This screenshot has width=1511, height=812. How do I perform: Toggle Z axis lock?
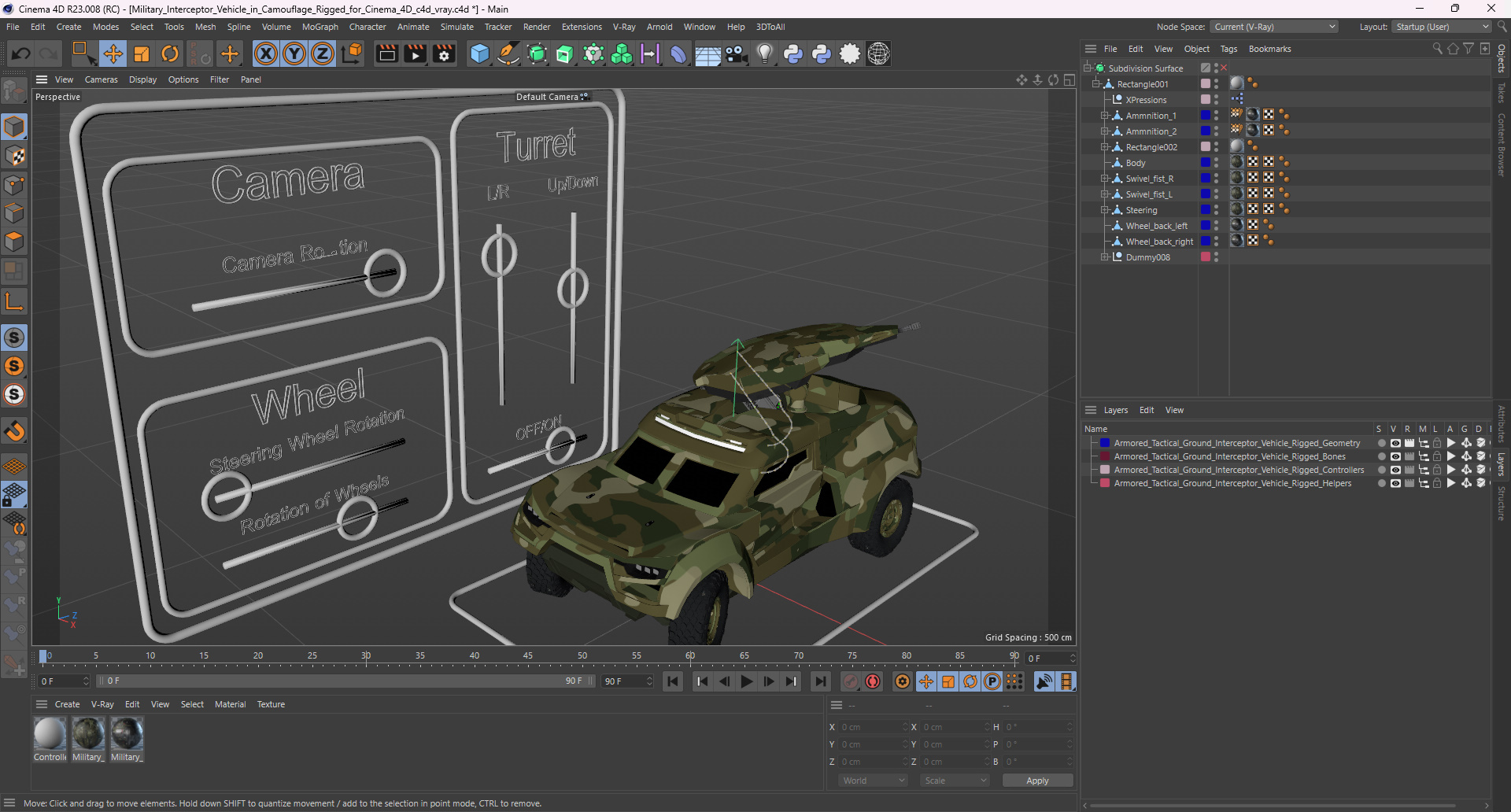click(323, 54)
